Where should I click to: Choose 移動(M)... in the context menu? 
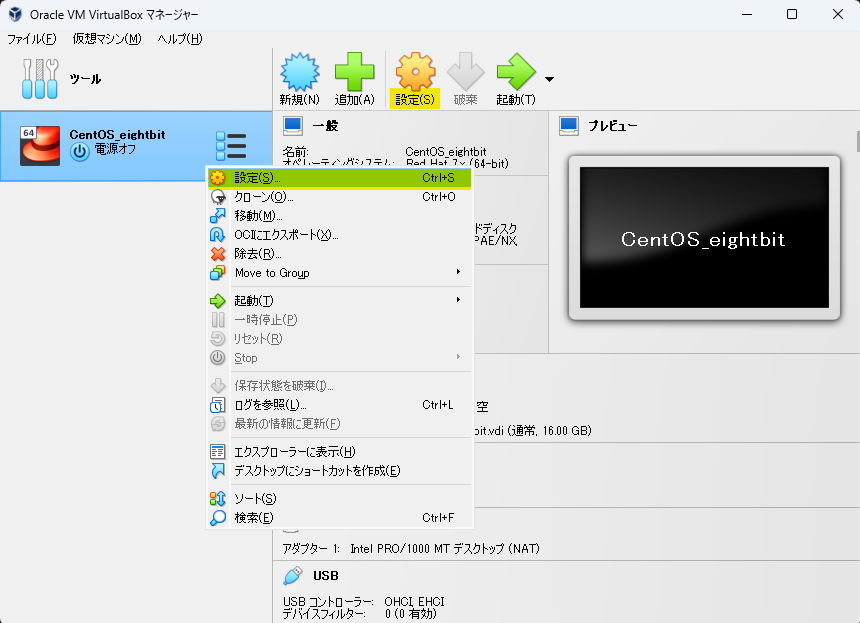(340, 216)
